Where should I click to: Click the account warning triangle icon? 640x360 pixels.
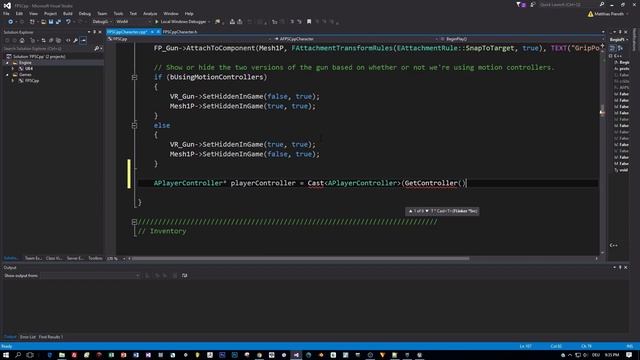click(x=590, y=14)
